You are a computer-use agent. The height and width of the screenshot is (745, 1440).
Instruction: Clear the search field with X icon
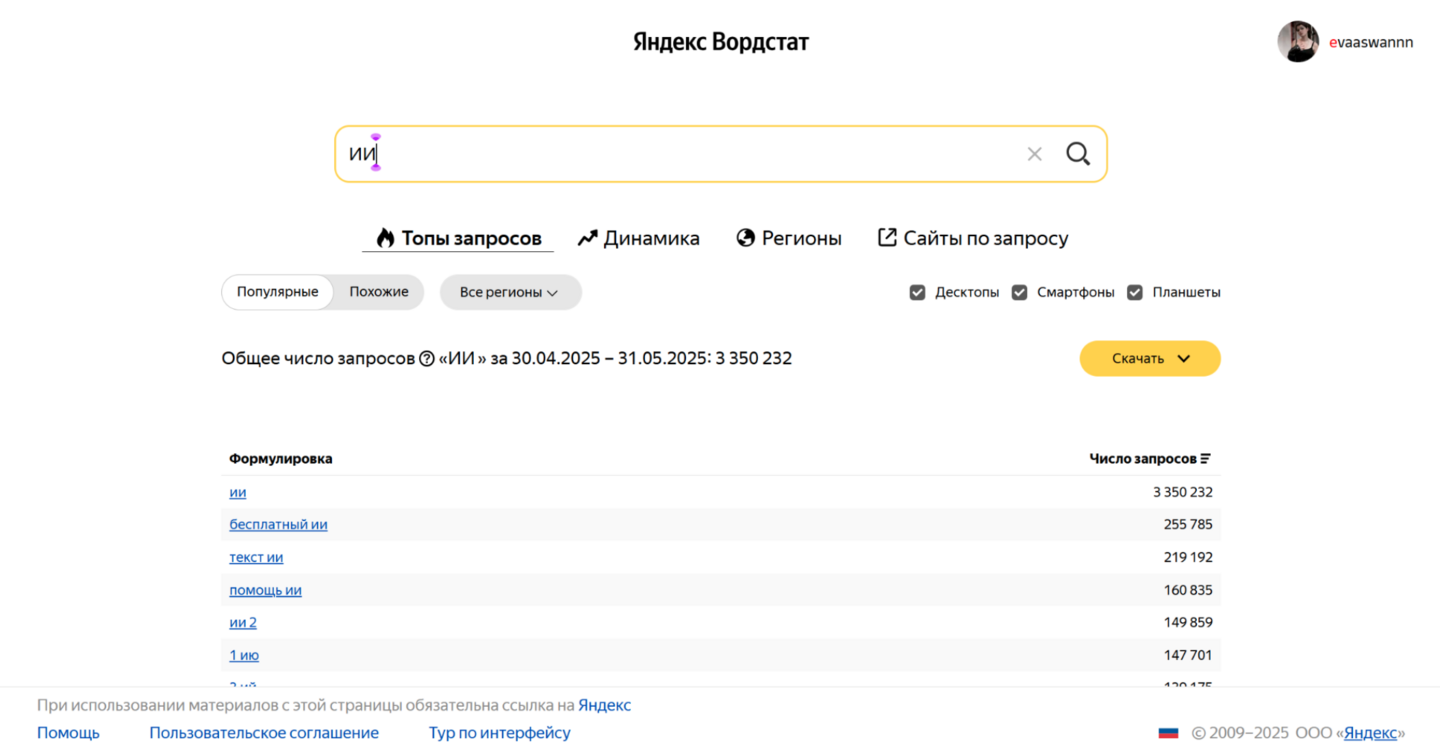coord(1034,154)
